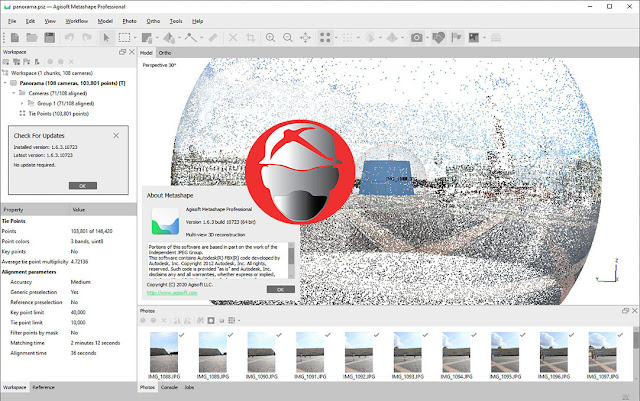Select the Navigation arrow tool
640x401 pixels.
[x=106, y=38]
